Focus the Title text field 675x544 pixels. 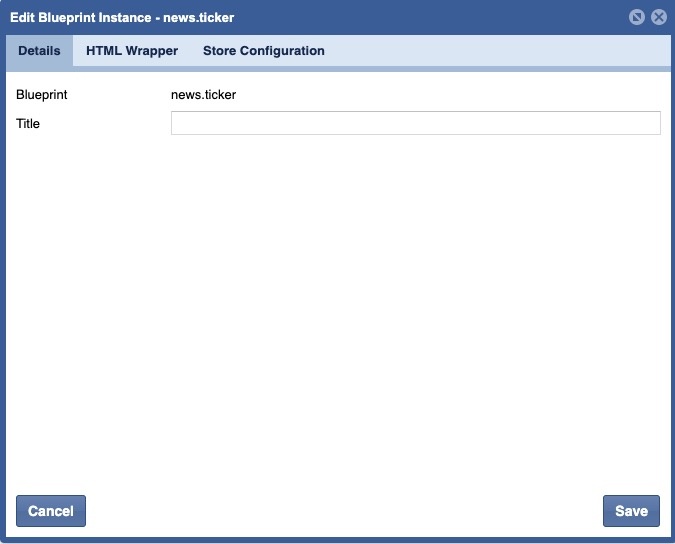[x=415, y=123]
